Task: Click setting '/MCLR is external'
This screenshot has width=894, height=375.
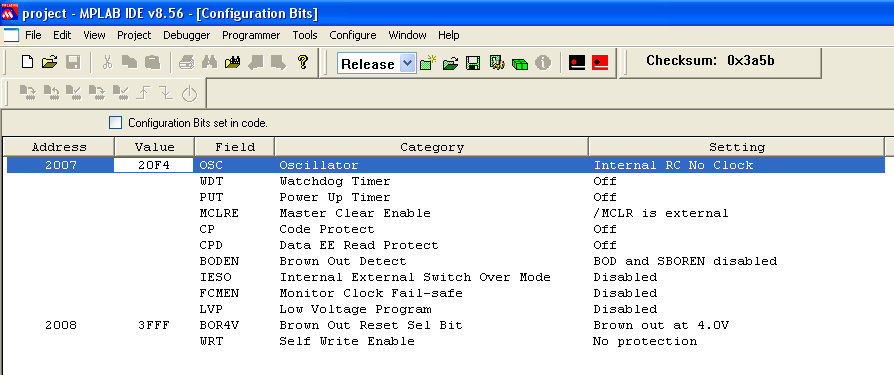Action: (661, 213)
